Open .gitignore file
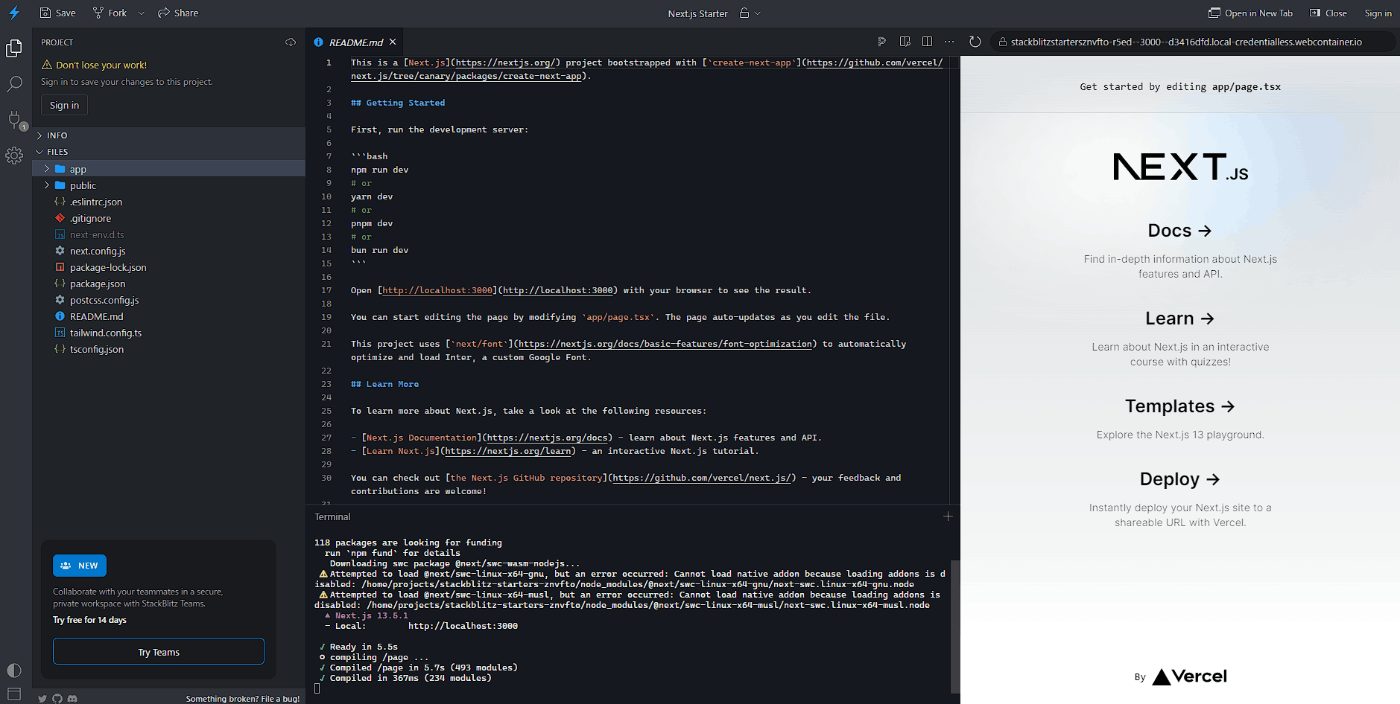1400x704 pixels. coord(169,218)
